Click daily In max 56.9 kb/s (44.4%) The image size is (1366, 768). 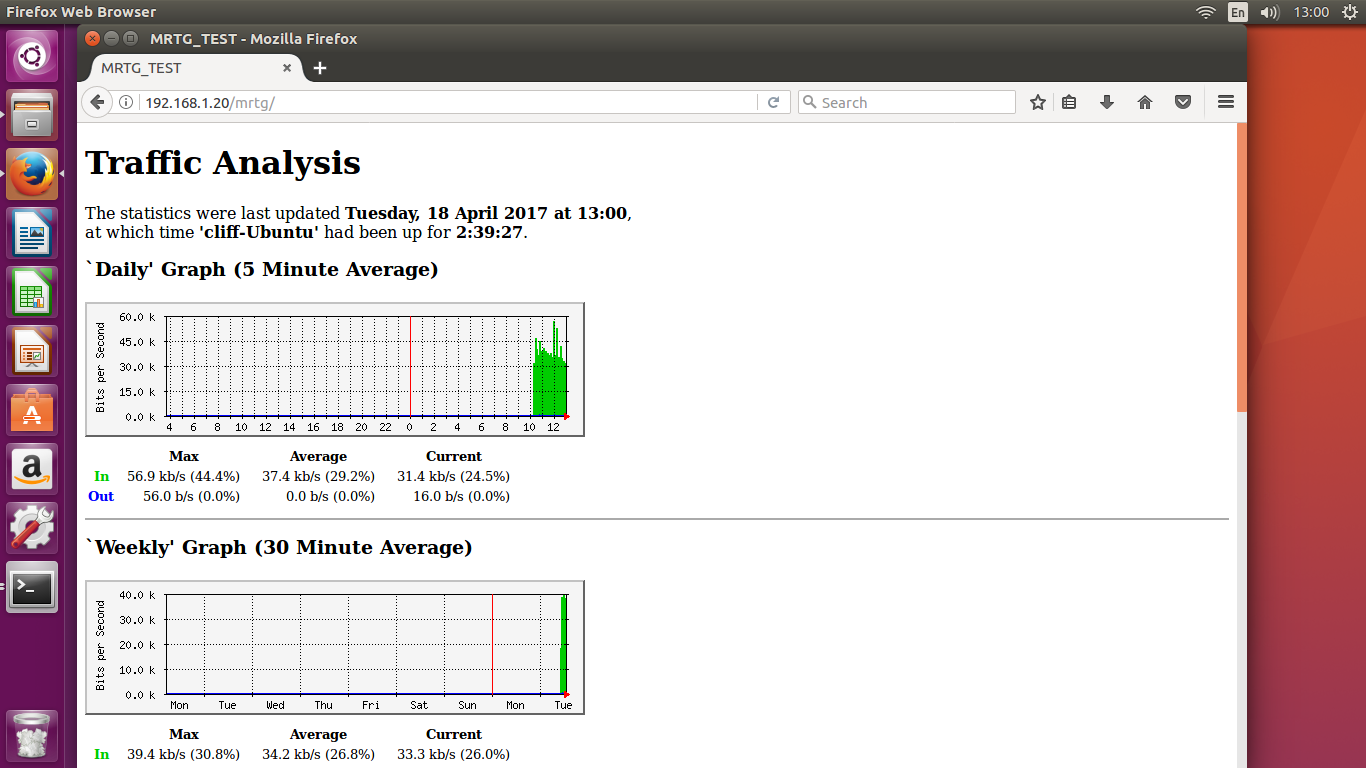[x=183, y=476]
